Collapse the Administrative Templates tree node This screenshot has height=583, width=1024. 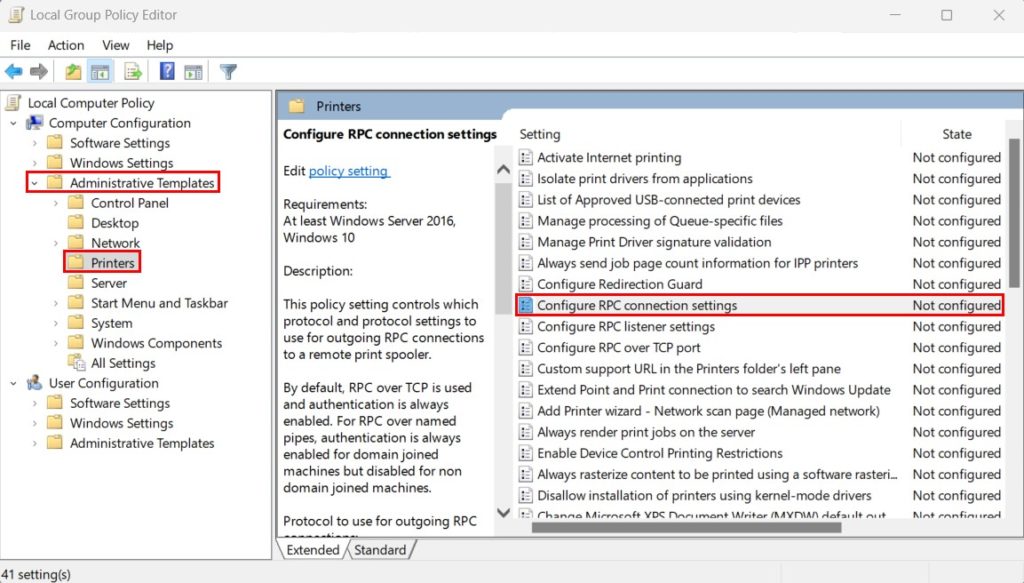[x=35, y=183]
